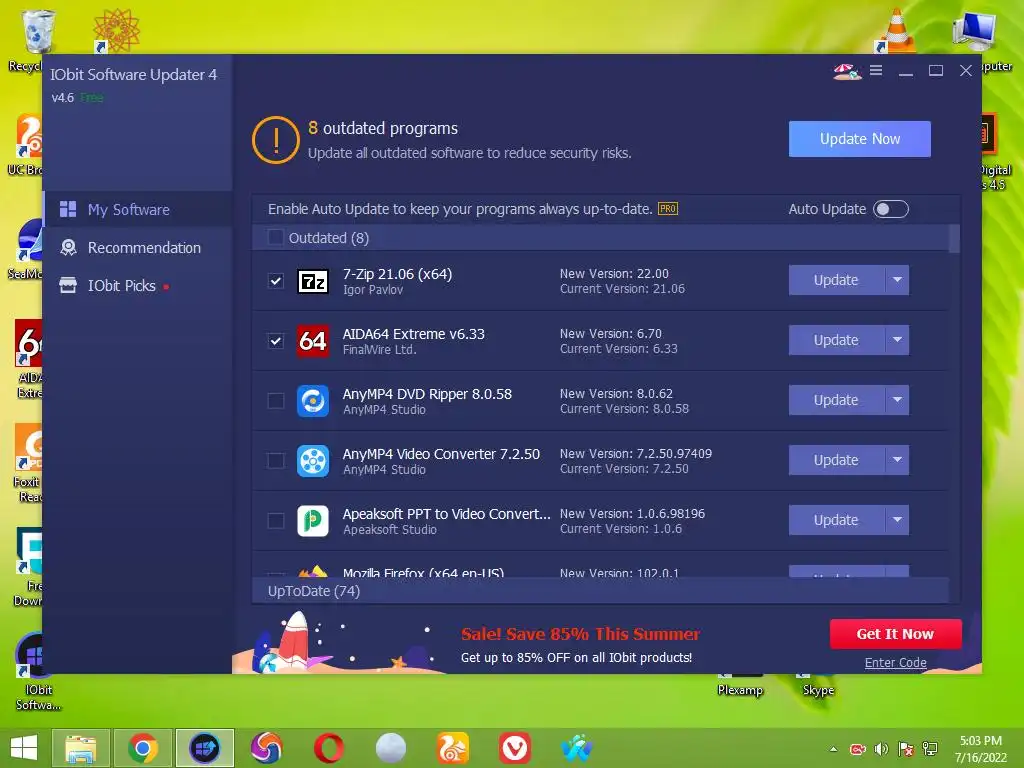Toggle the Auto Update switch
Screen dimensions: 1024x768
pyautogui.click(x=891, y=209)
